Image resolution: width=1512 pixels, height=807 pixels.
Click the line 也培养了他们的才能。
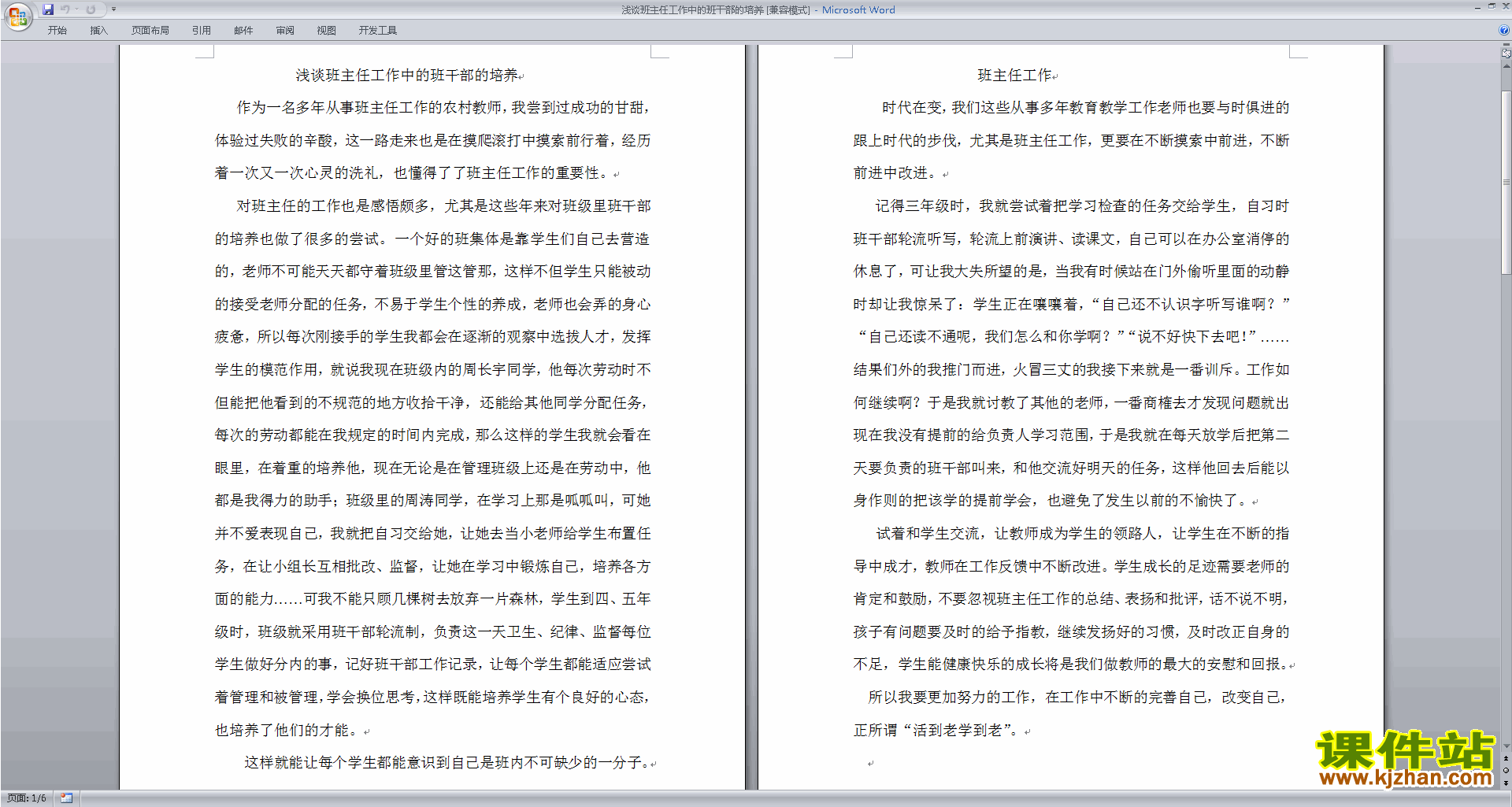pyautogui.click(x=288, y=731)
